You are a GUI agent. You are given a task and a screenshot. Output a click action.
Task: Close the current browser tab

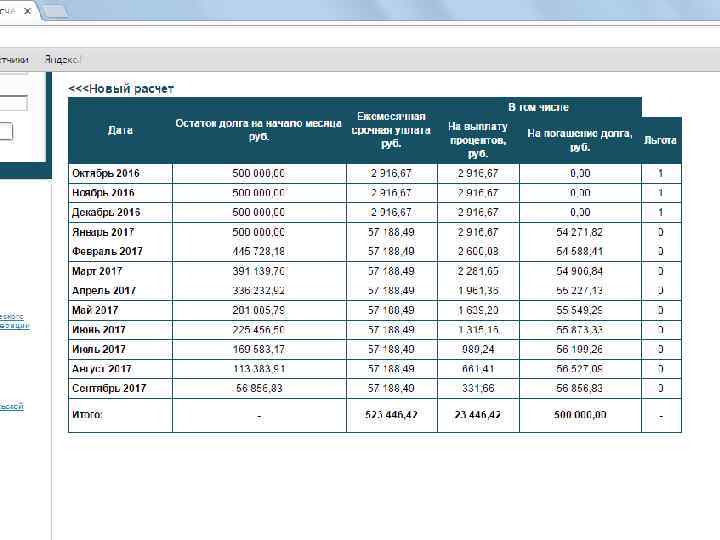pos(27,11)
